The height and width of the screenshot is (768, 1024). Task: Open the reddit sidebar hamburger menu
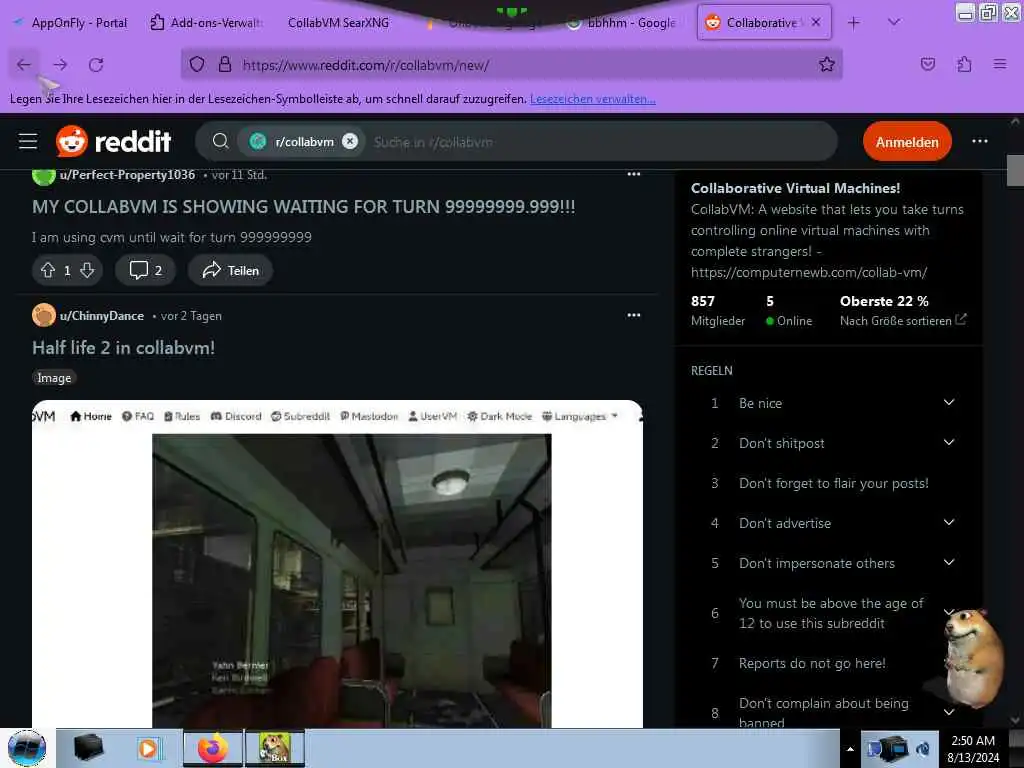27,141
